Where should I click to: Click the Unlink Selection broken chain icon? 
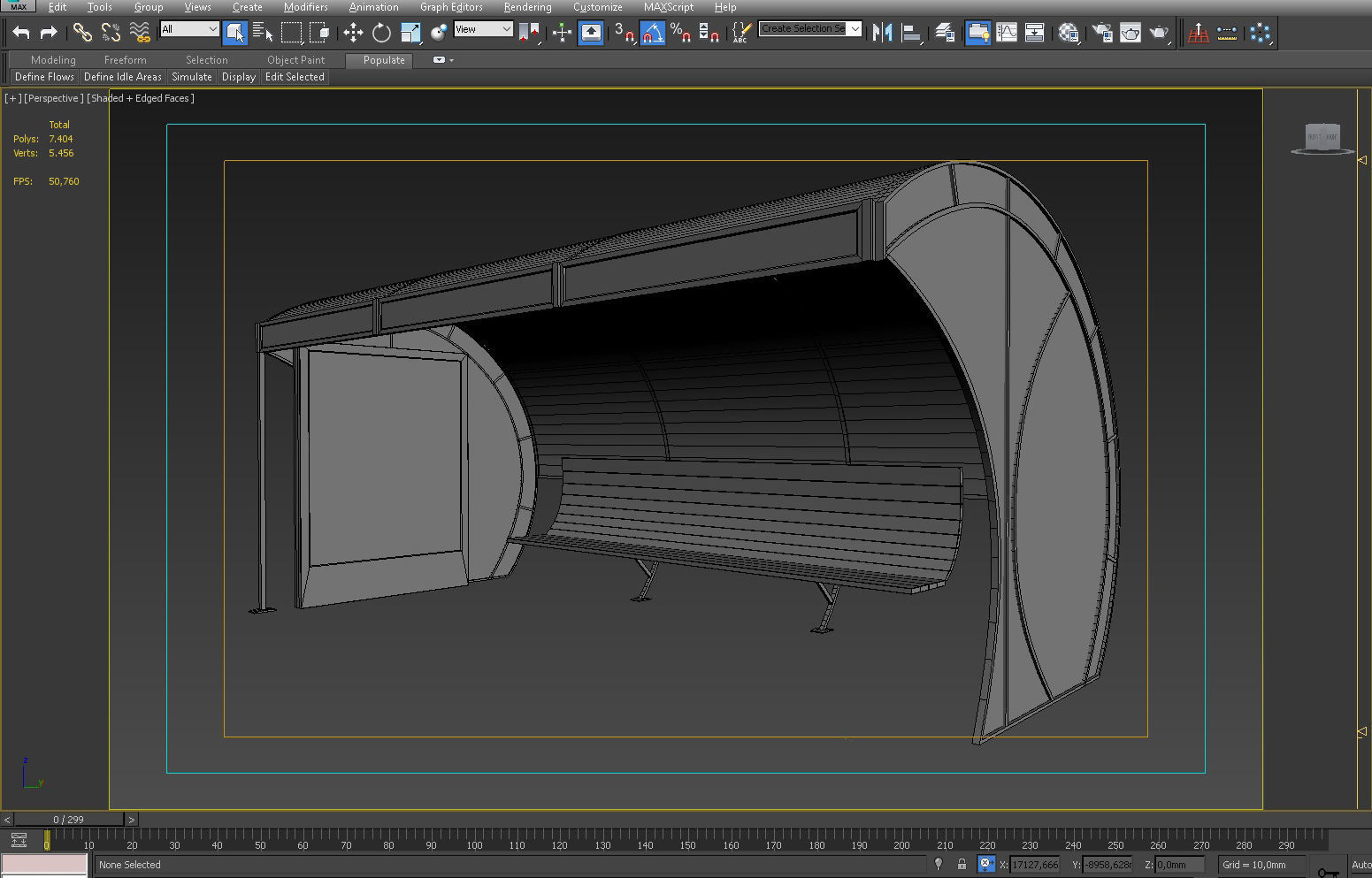coord(111,33)
